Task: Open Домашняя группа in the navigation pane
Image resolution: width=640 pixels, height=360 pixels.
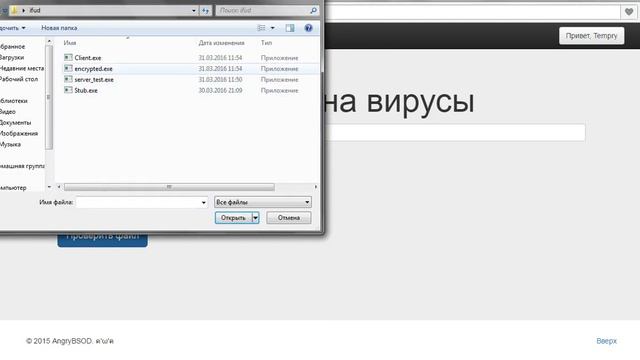Action: [22, 166]
